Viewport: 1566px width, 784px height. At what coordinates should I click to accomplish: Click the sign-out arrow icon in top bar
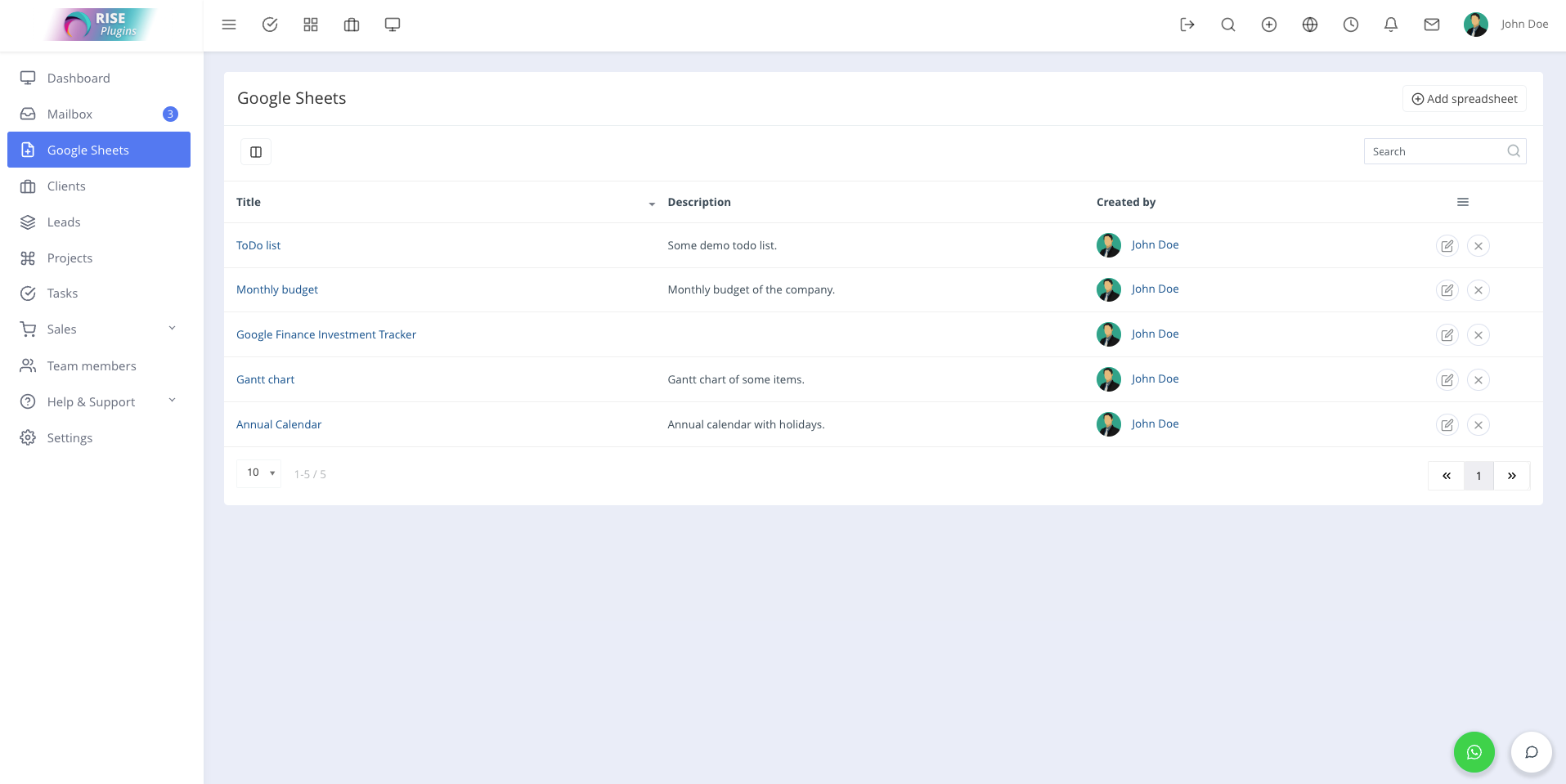point(1187,25)
